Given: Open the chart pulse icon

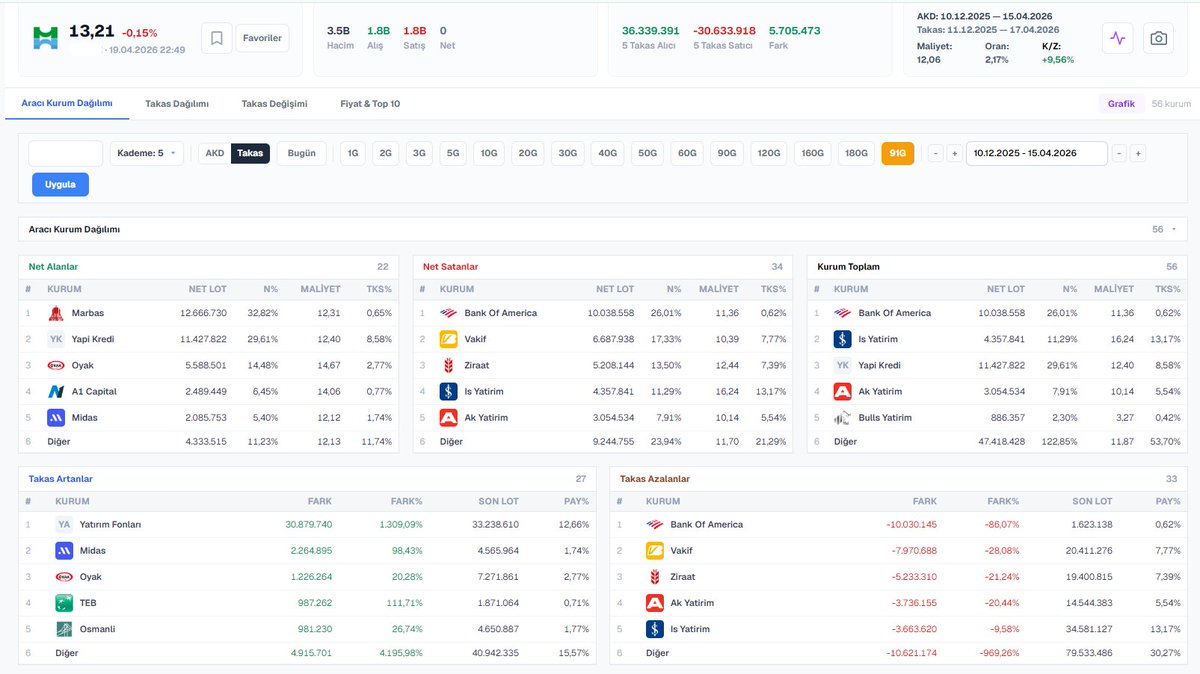Looking at the screenshot, I should click(x=1118, y=38).
